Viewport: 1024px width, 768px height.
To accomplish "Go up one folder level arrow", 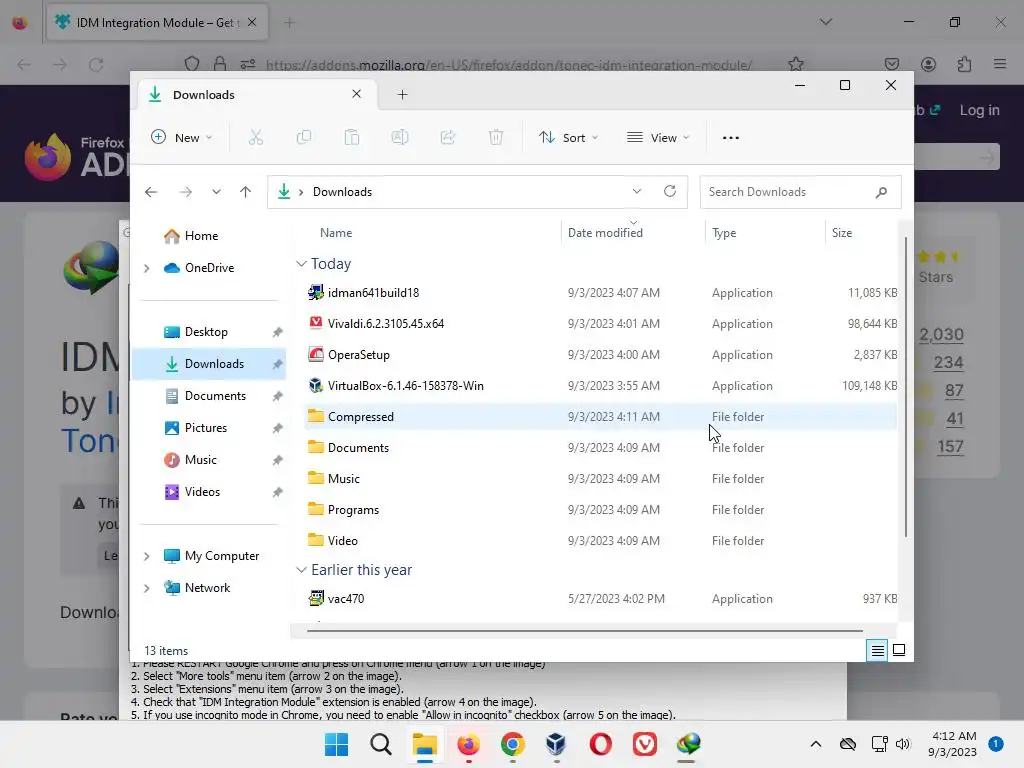I will pyautogui.click(x=246, y=192).
